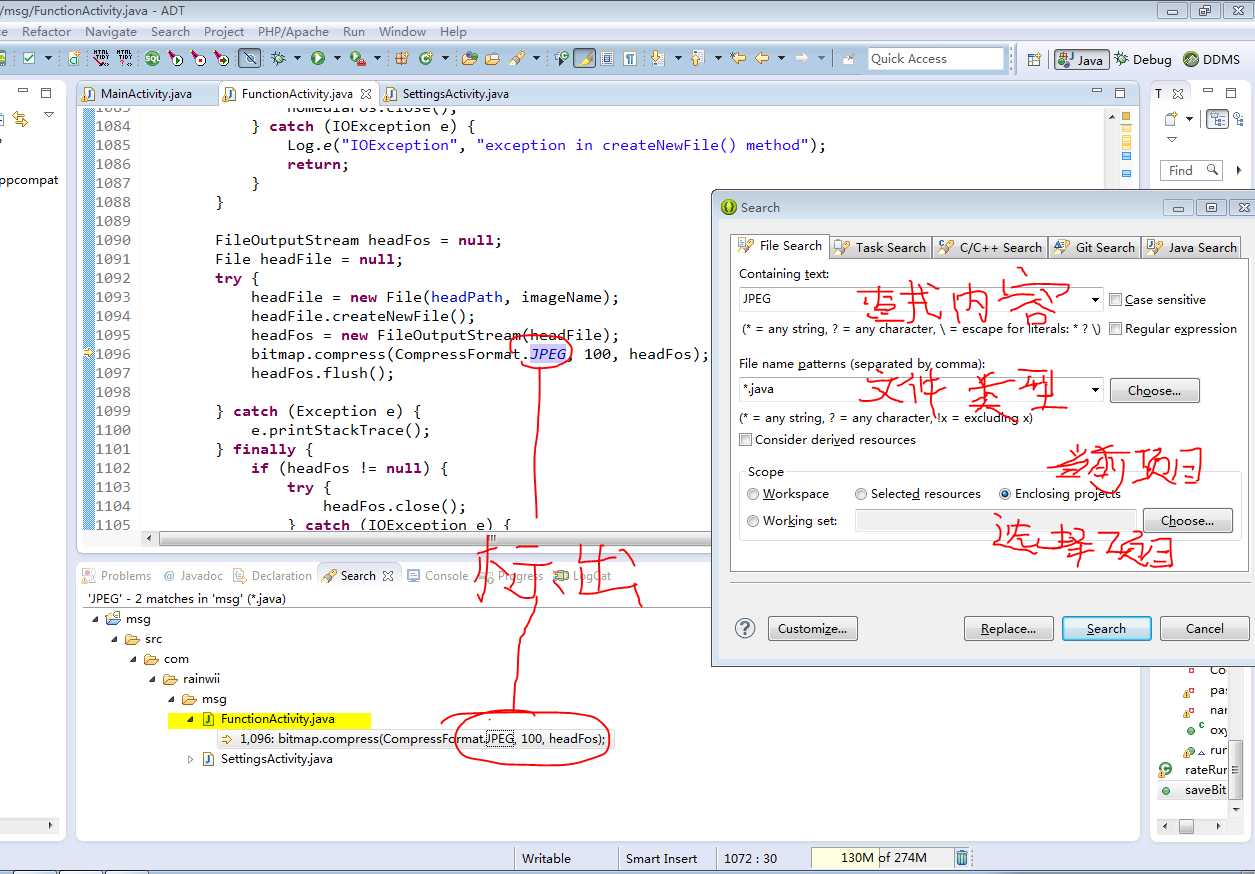The height and width of the screenshot is (874, 1255).
Task: Expand the SettingsActivity.java result node
Action: 192,759
